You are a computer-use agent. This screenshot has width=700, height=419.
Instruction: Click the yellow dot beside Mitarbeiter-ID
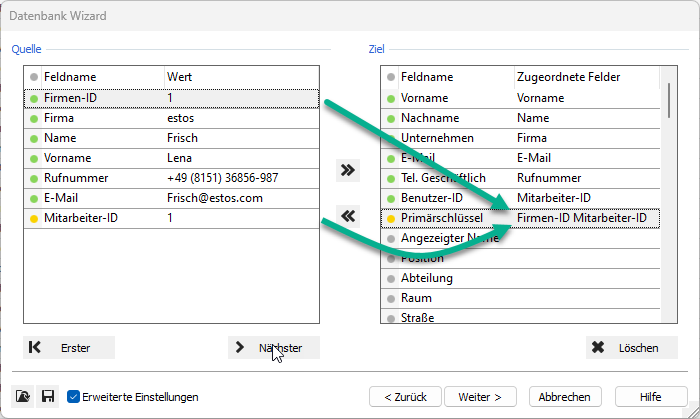click(x=33, y=218)
